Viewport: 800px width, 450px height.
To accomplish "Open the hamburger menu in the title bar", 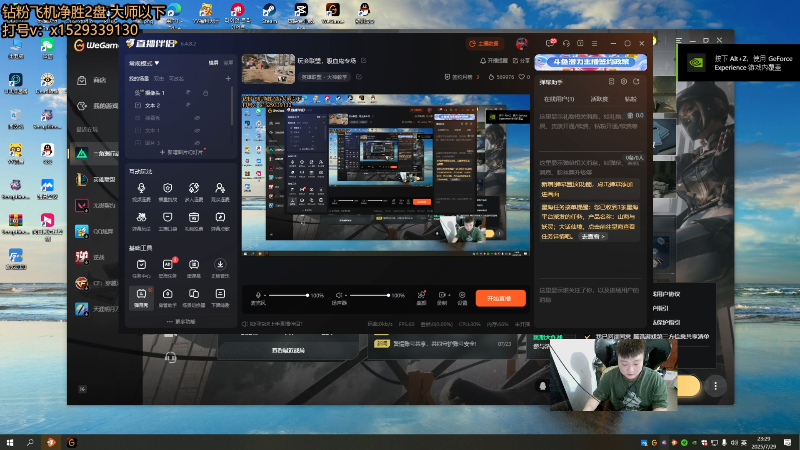I will (595, 44).
